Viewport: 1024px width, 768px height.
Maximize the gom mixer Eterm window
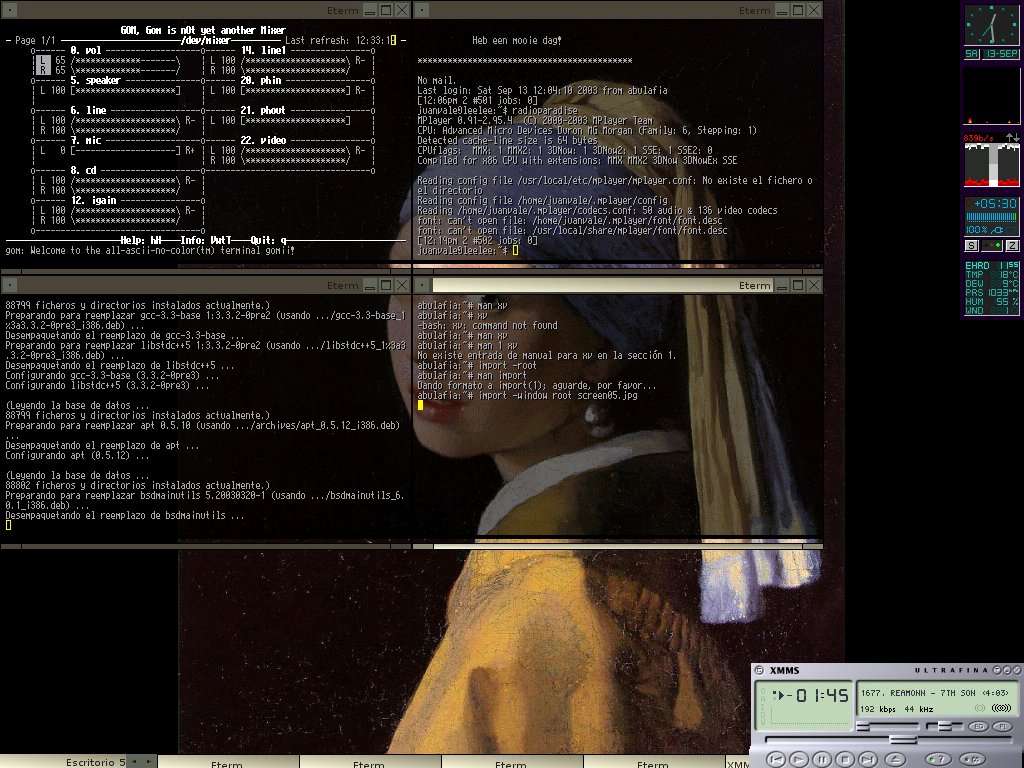pos(386,10)
